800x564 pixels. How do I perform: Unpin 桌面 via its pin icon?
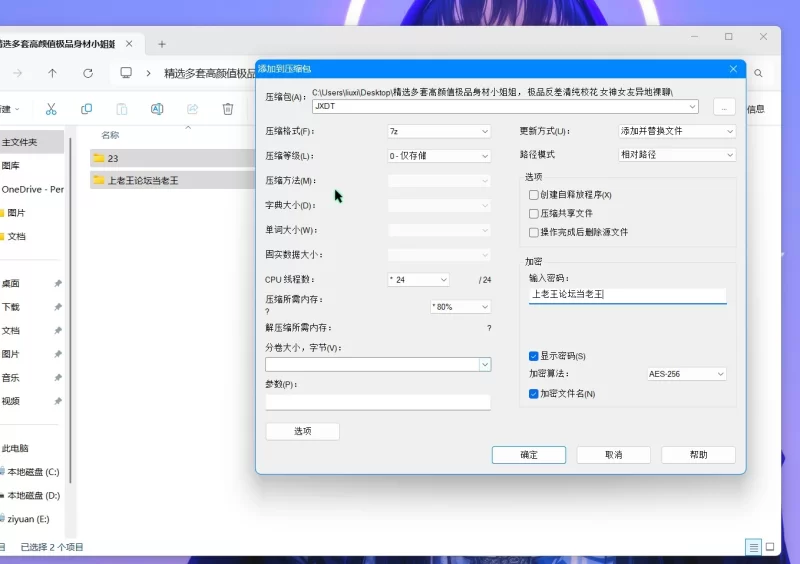(x=58, y=283)
